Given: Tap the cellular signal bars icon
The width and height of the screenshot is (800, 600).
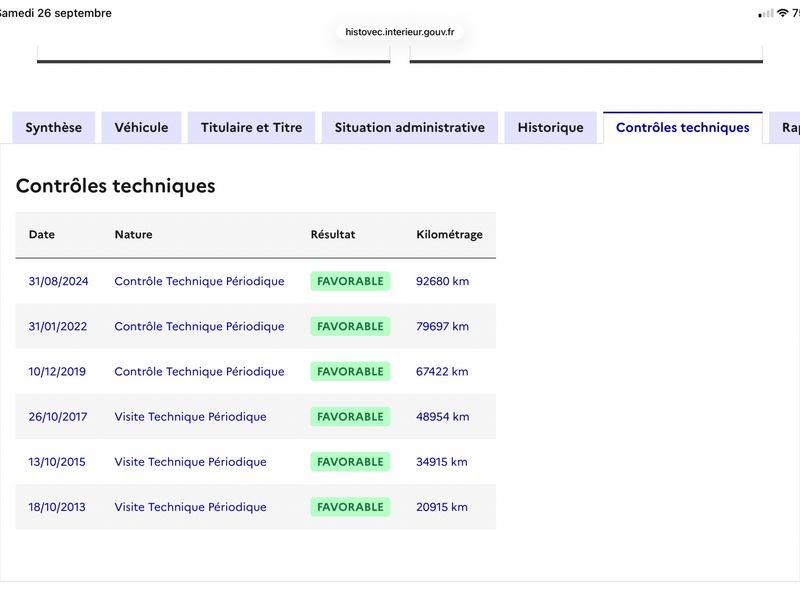Looking at the screenshot, I should 766,14.
